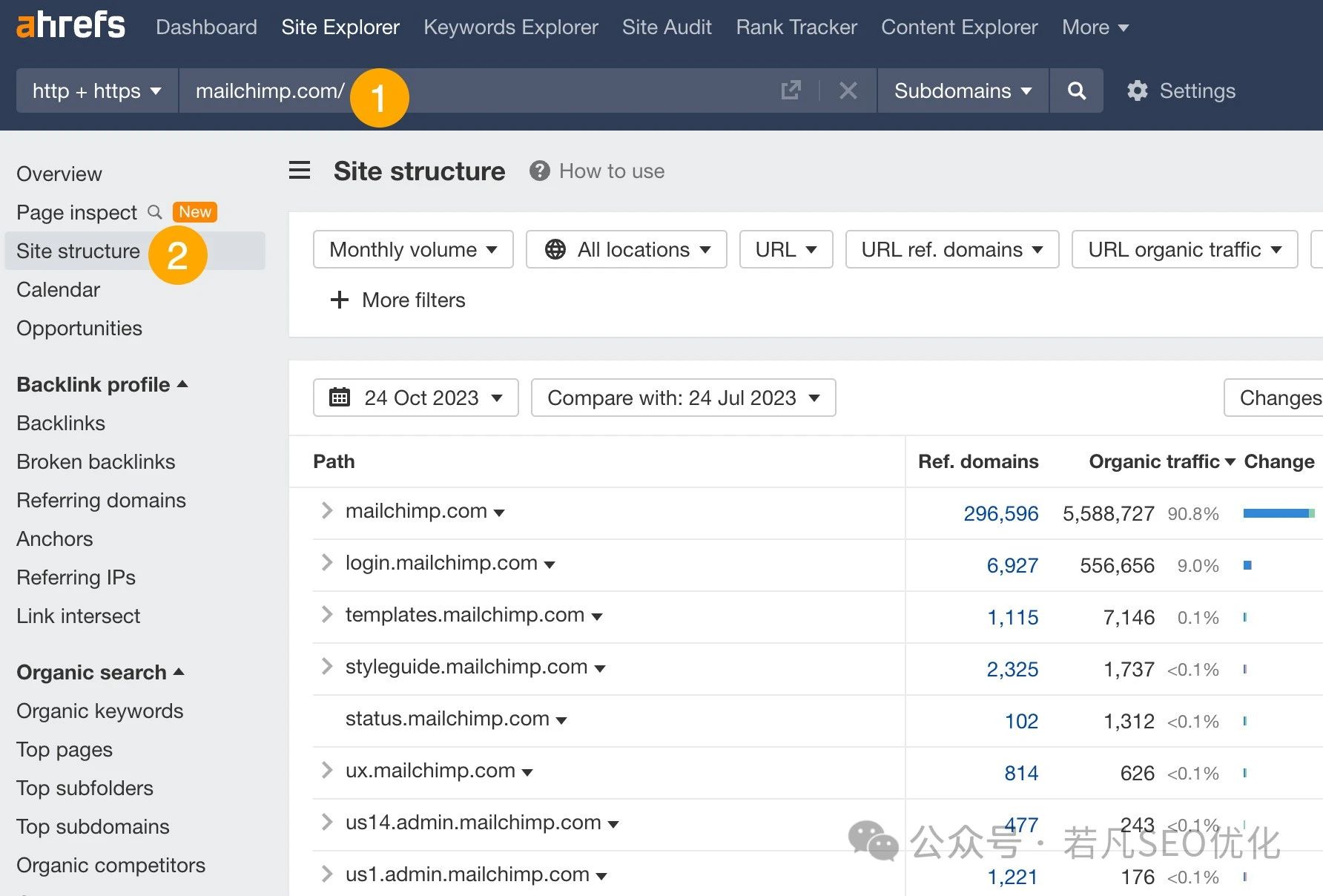This screenshot has width=1323, height=896.
Task: Open the Settings gear
Action: coord(1137,90)
